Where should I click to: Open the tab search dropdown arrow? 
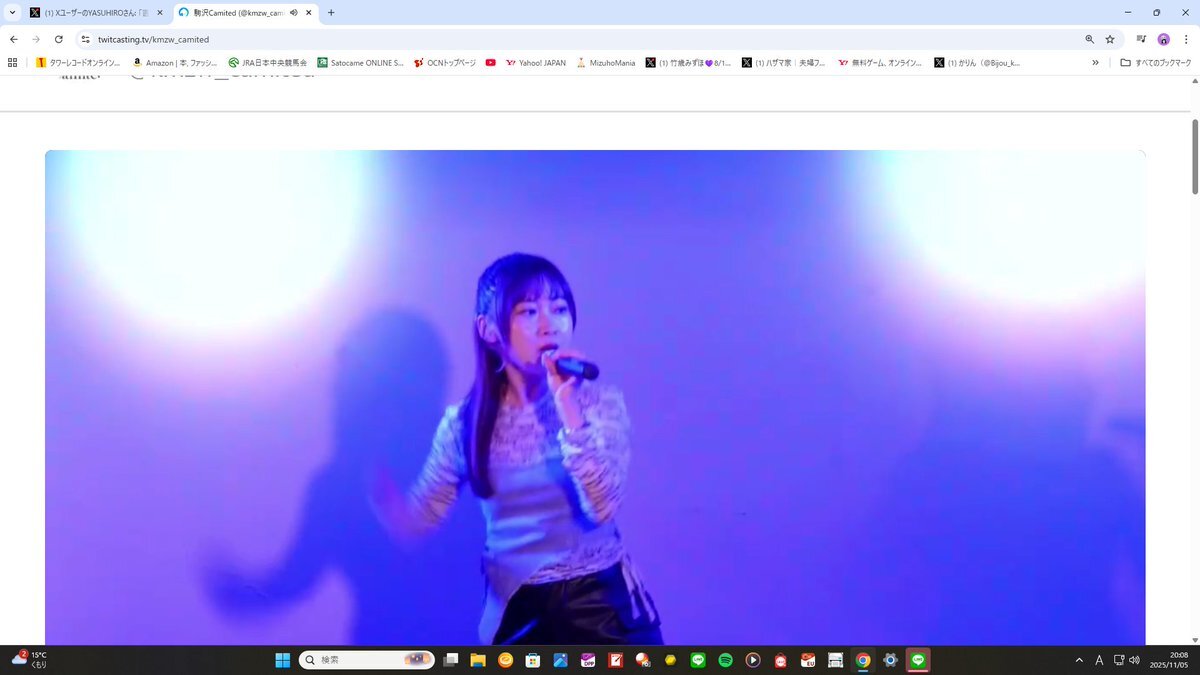pos(12,12)
